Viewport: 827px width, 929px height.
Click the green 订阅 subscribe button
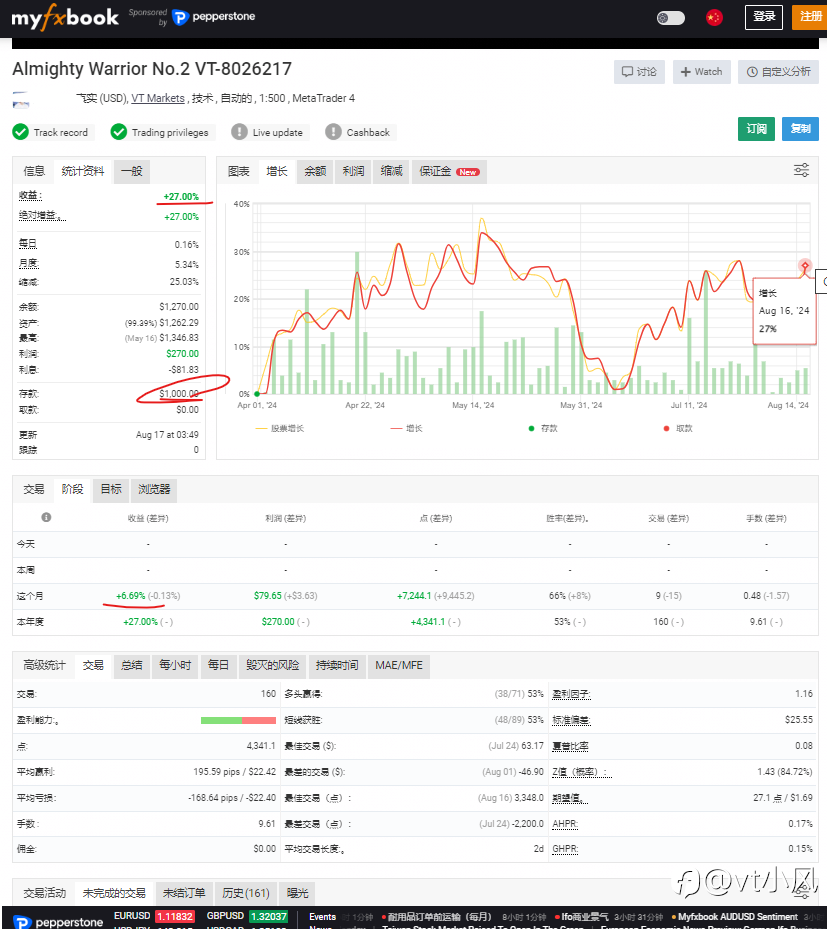coord(757,129)
